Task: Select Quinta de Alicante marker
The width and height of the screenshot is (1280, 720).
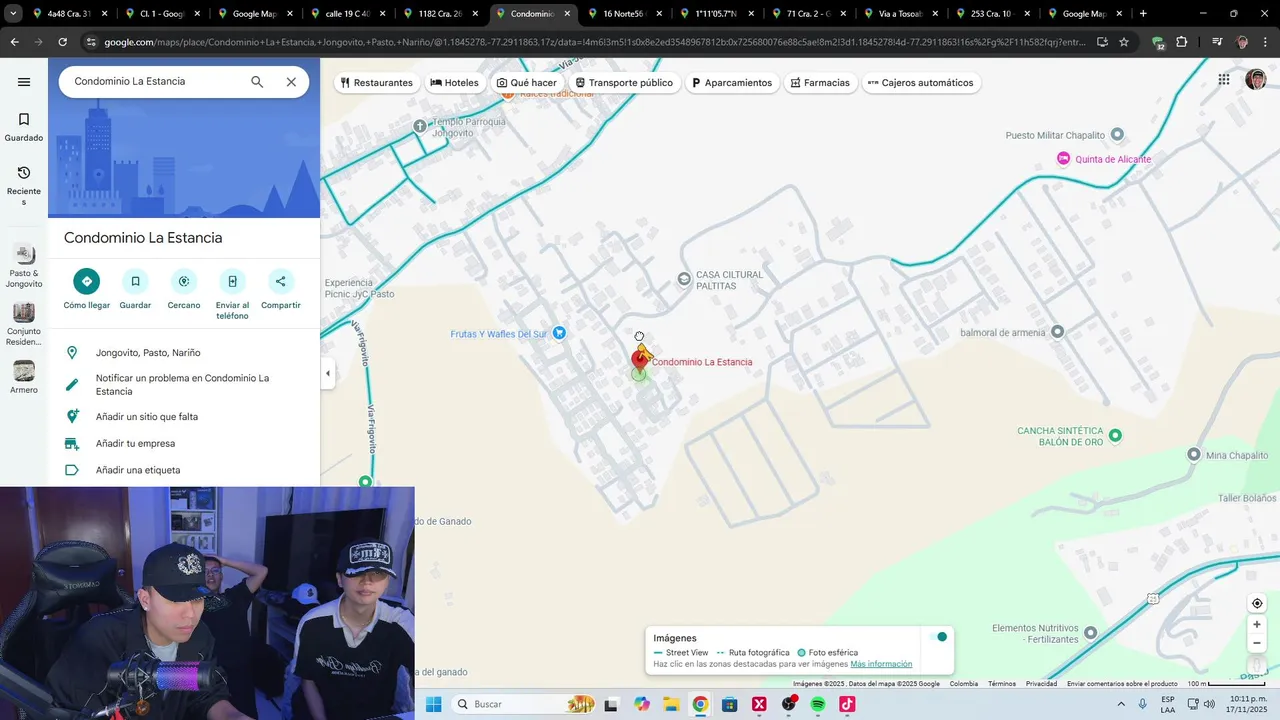Action: [1064, 159]
